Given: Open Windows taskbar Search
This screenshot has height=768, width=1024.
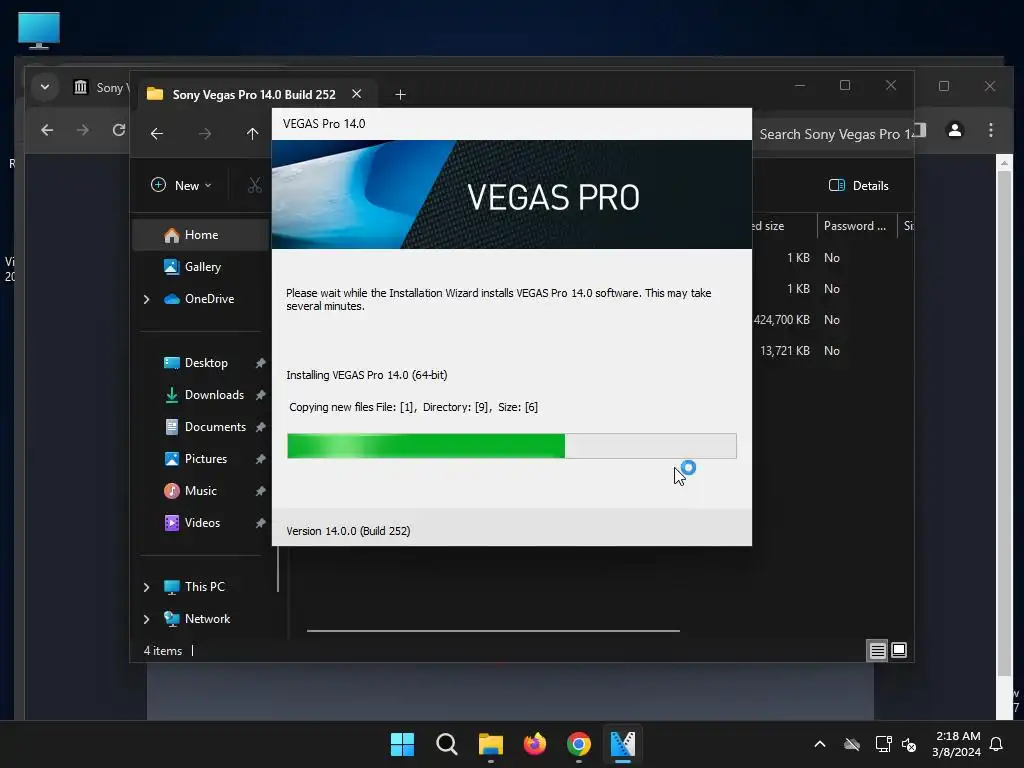Looking at the screenshot, I should pos(447,744).
